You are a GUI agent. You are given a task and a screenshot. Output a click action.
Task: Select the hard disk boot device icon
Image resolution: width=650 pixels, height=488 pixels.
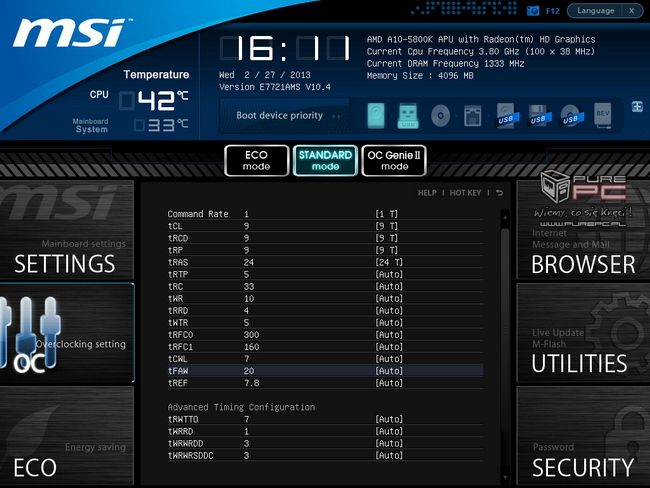point(376,115)
